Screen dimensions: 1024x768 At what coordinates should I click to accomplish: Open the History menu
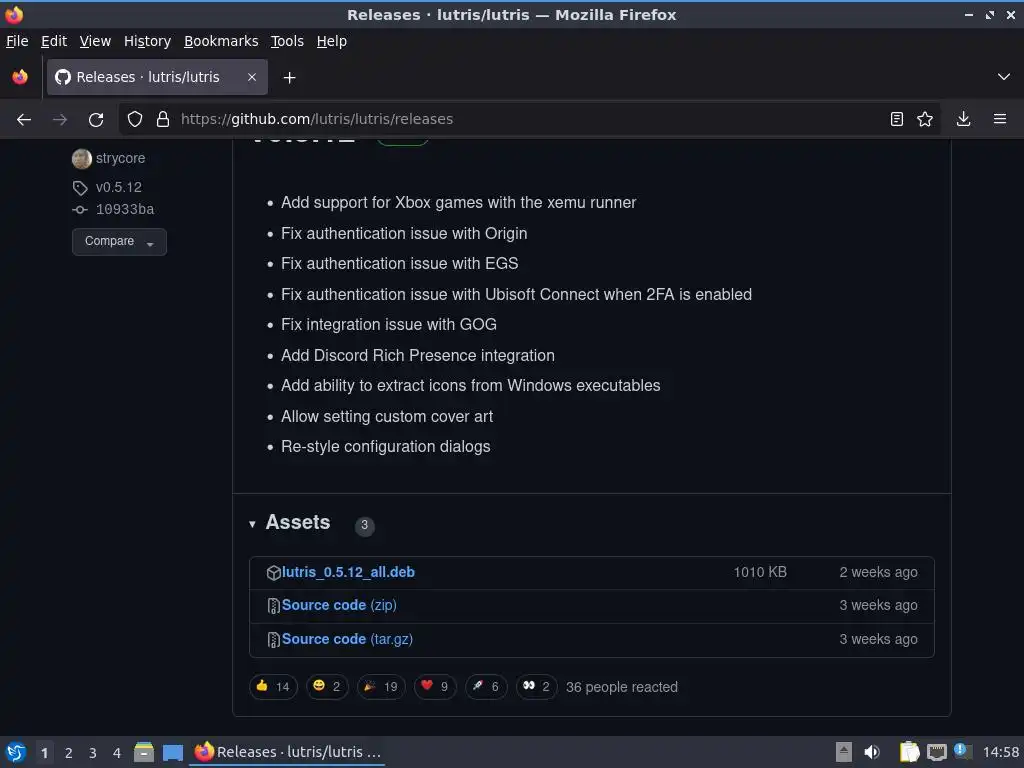(x=147, y=41)
